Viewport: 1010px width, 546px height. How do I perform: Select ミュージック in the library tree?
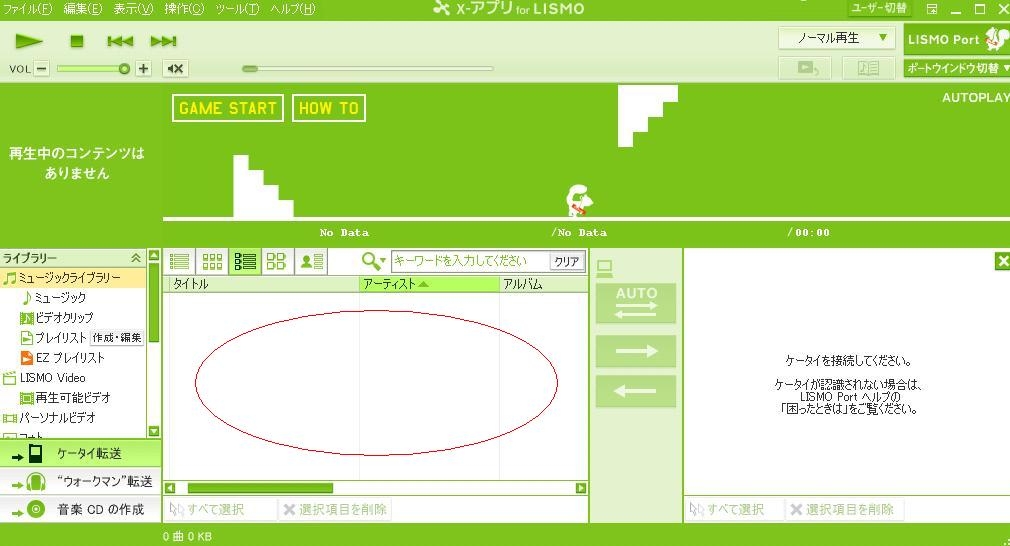click(x=60, y=297)
